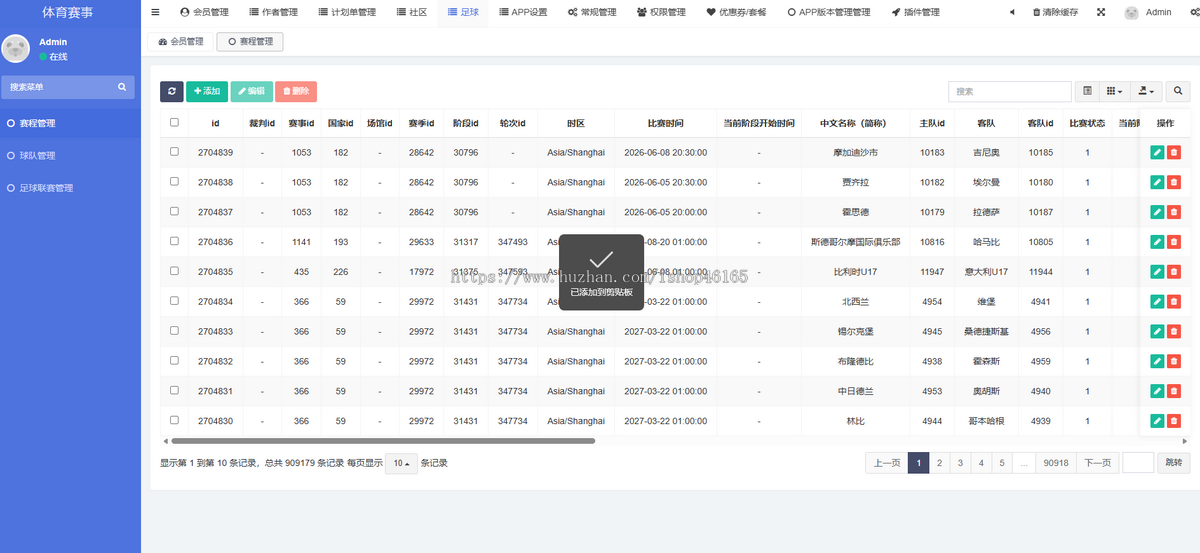
Task: Go to page 2 in pagination
Action: tap(940, 463)
